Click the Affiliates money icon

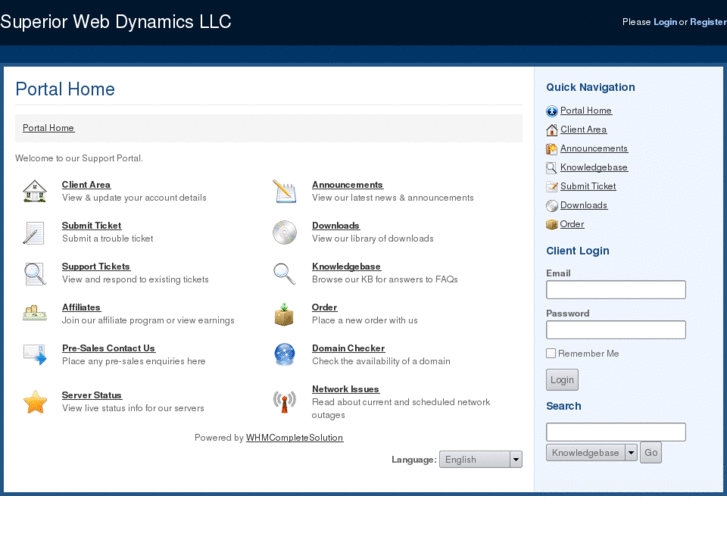[35, 313]
